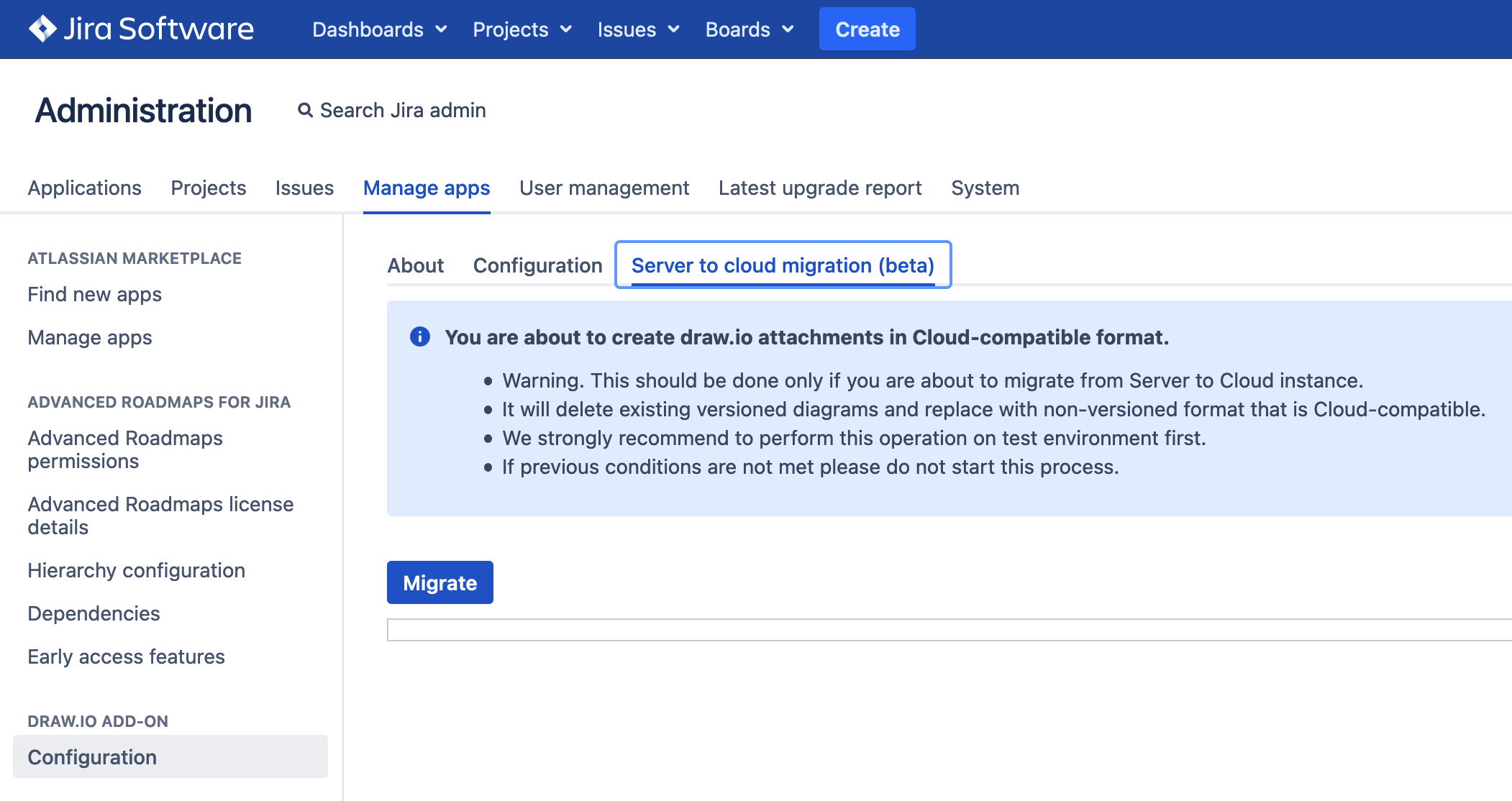Image resolution: width=1512 pixels, height=801 pixels.
Task: Expand the Projects menu in the top bar
Action: coord(511,29)
